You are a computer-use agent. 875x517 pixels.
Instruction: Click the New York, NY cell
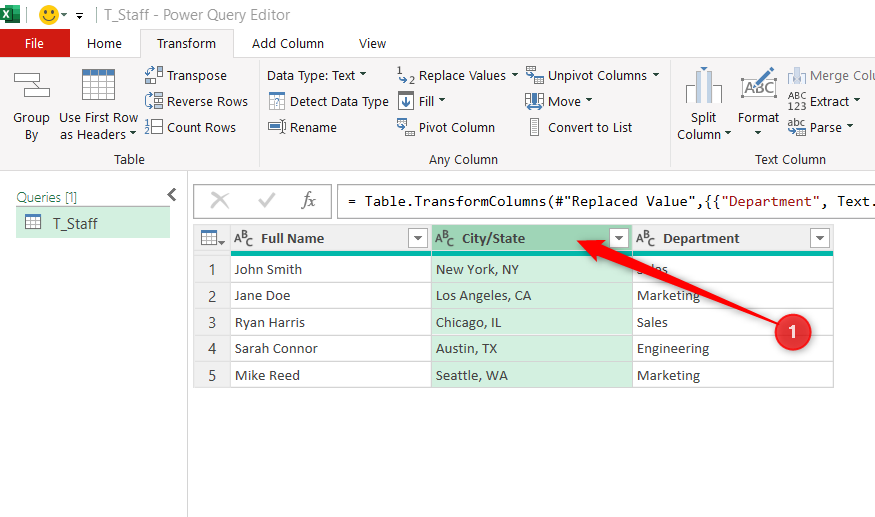(532, 269)
